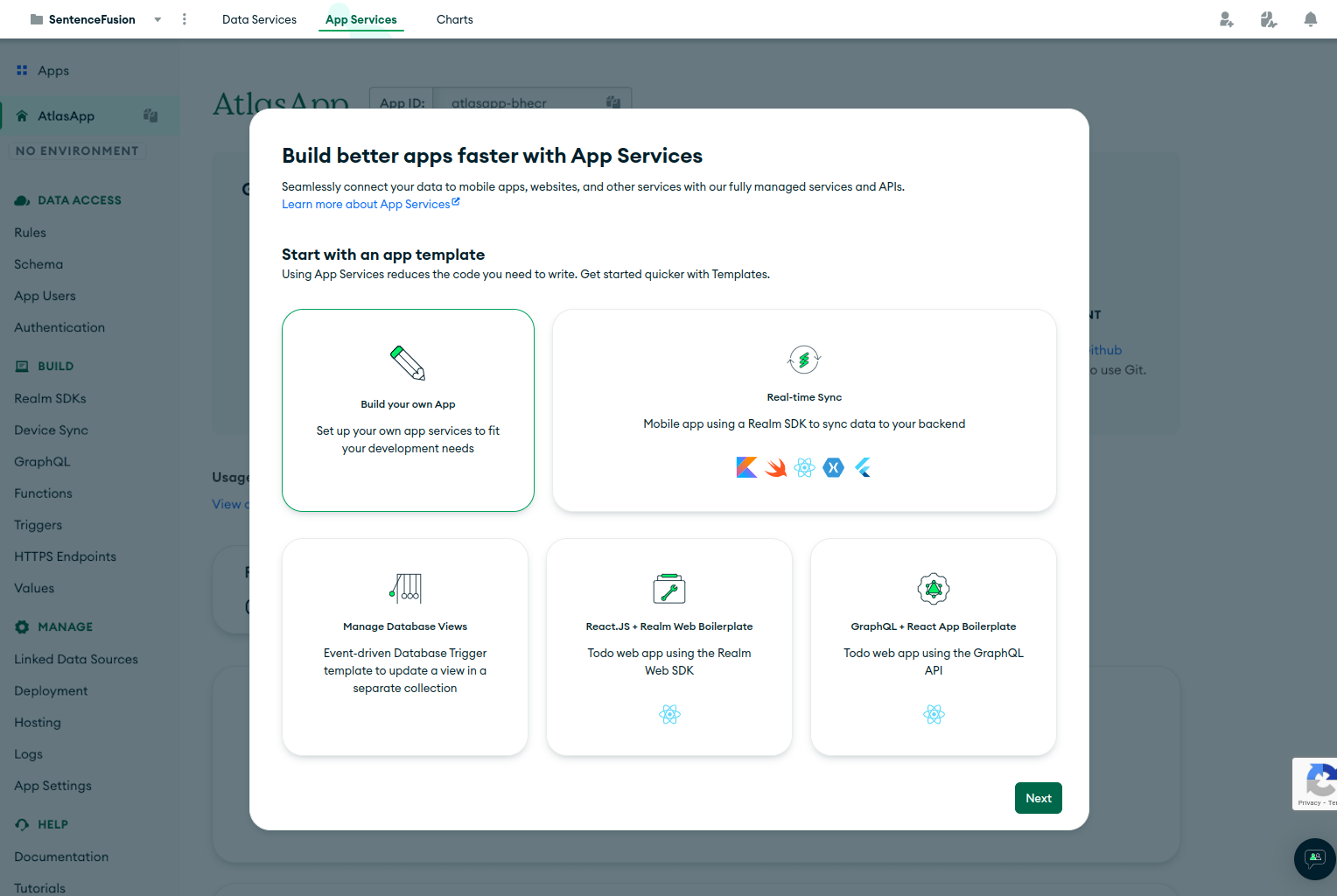The height and width of the screenshot is (896, 1337).
Task: Go to the Deployment page
Action: click(x=51, y=690)
